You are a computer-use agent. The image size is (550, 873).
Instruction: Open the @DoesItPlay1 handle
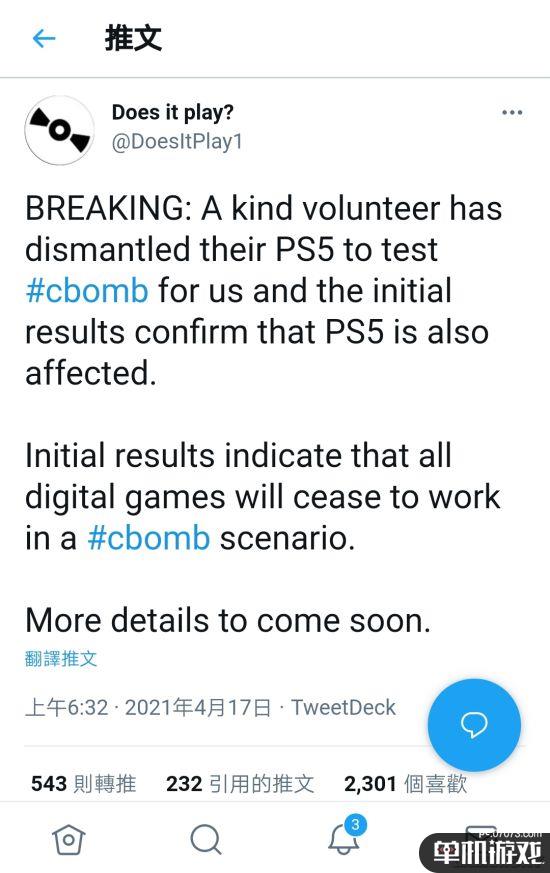coord(177,141)
